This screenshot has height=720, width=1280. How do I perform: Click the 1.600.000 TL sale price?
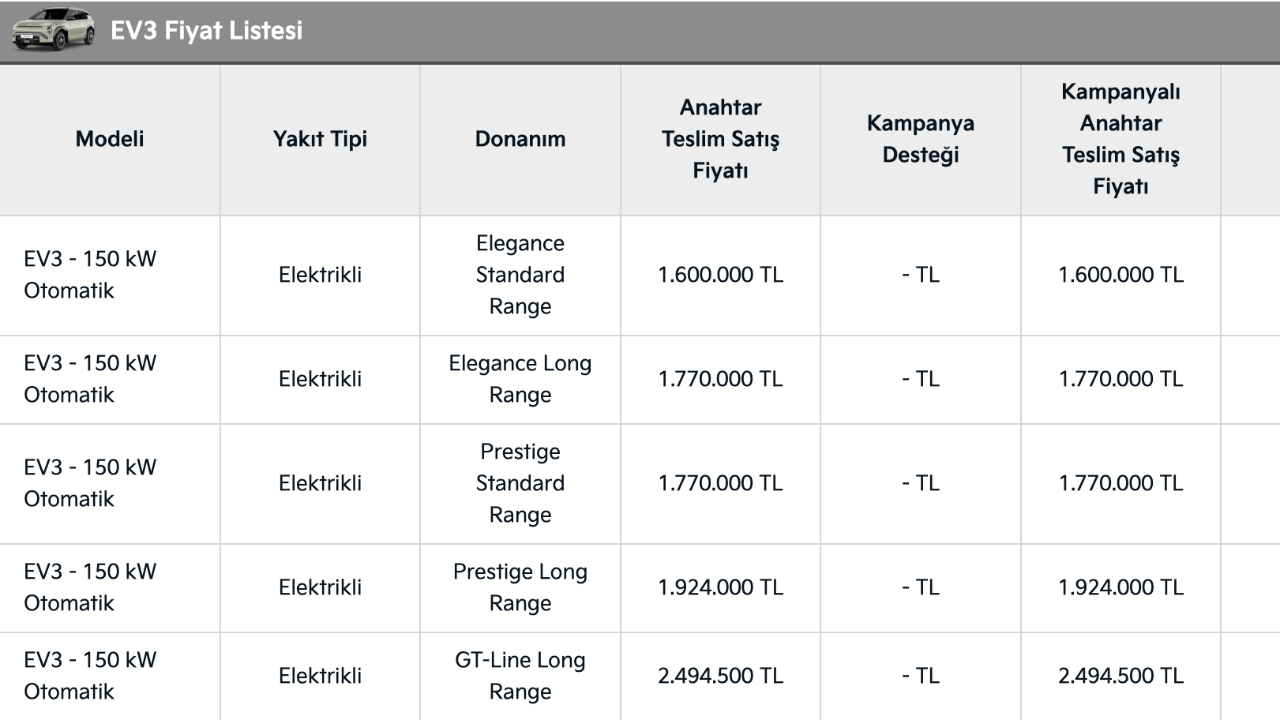point(720,275)
